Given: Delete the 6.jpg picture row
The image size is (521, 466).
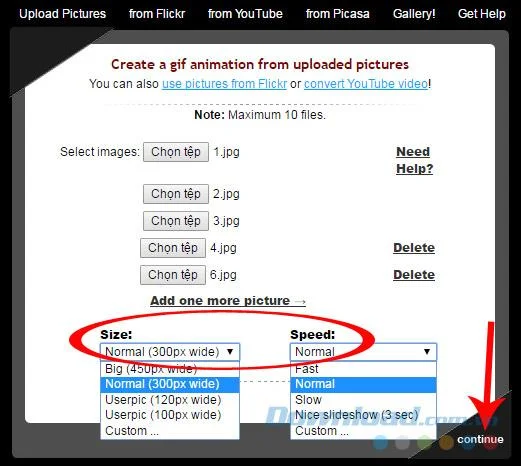Looking at the screenshot, I should (414, 275).
